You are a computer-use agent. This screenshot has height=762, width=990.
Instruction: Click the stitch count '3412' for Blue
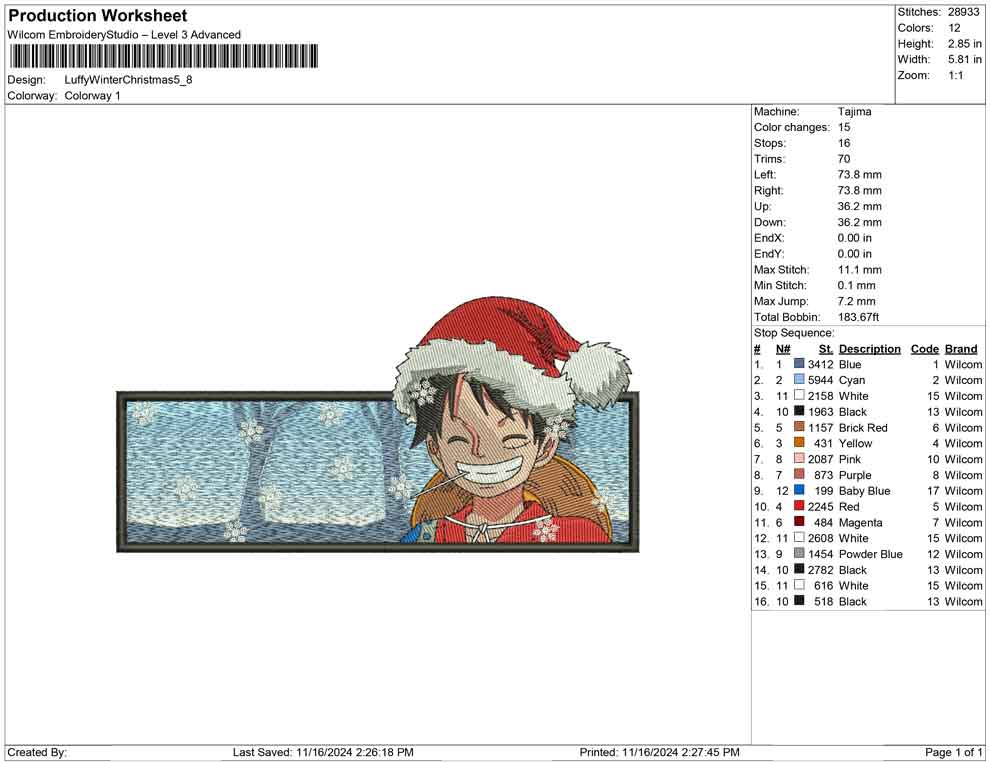[x=821, y=364]
